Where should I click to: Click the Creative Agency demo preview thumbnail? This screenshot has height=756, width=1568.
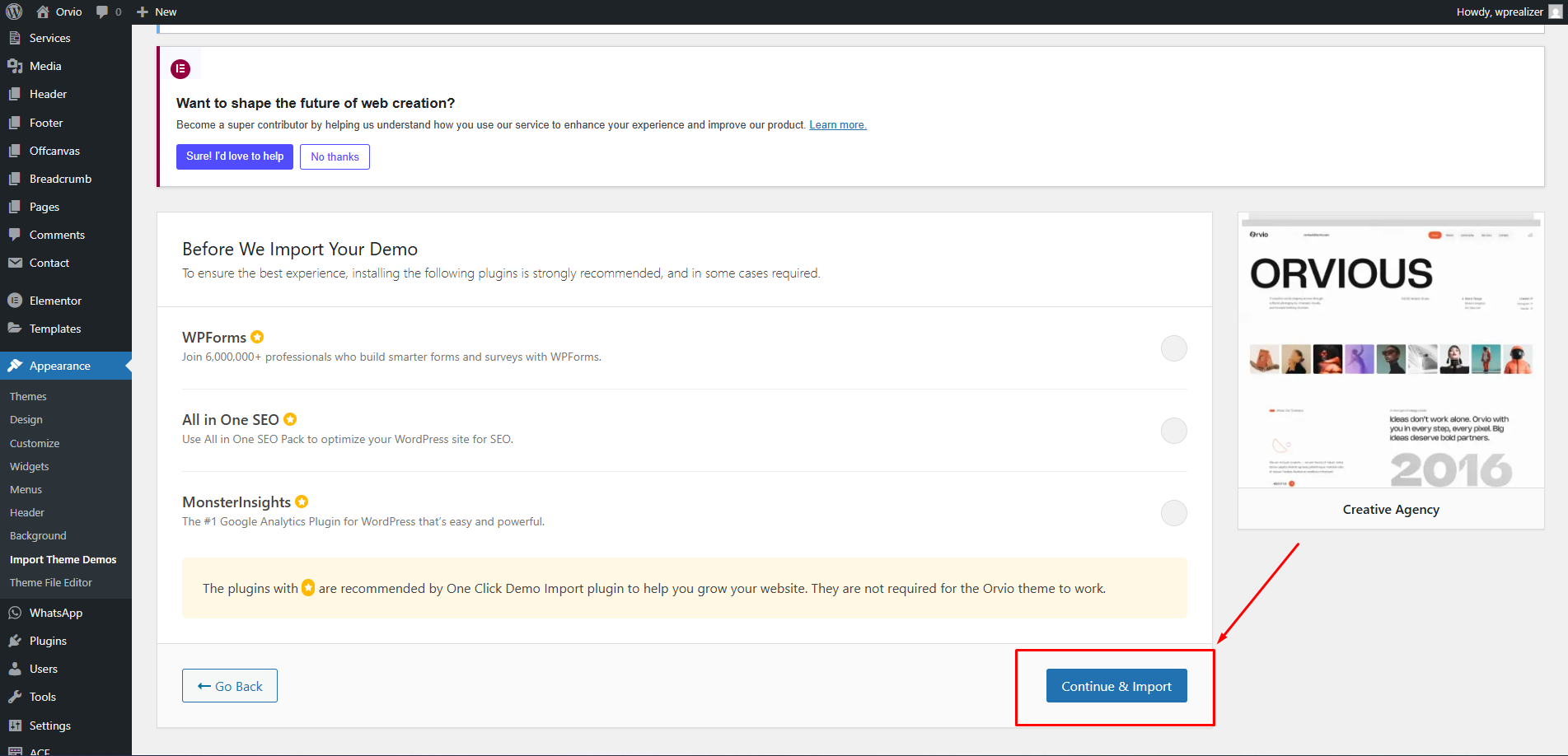[1391, 350]
